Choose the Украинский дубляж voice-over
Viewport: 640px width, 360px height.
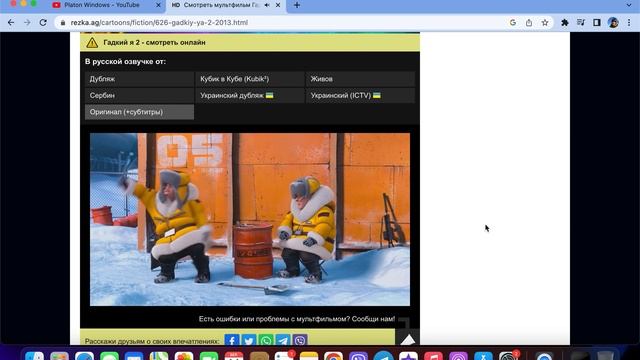tap(250, 96)
